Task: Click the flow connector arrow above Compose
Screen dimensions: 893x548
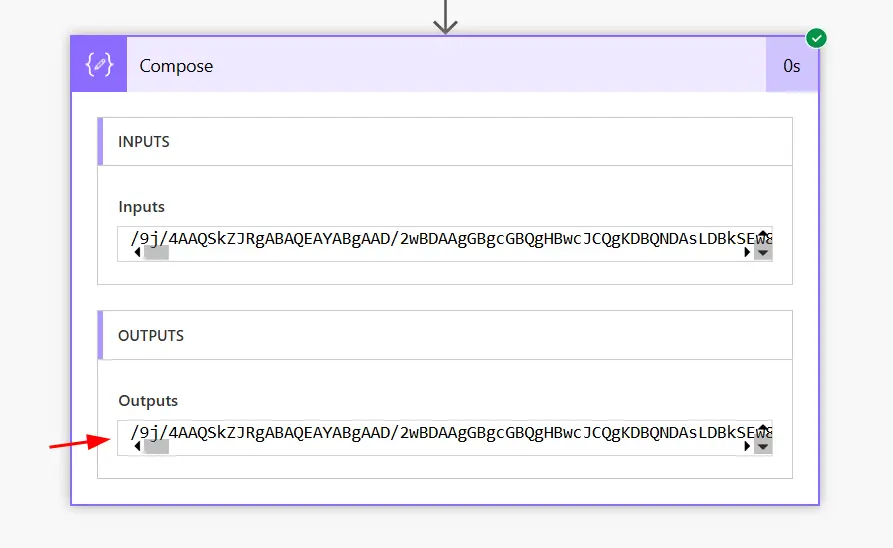Action: pos(445,17)
